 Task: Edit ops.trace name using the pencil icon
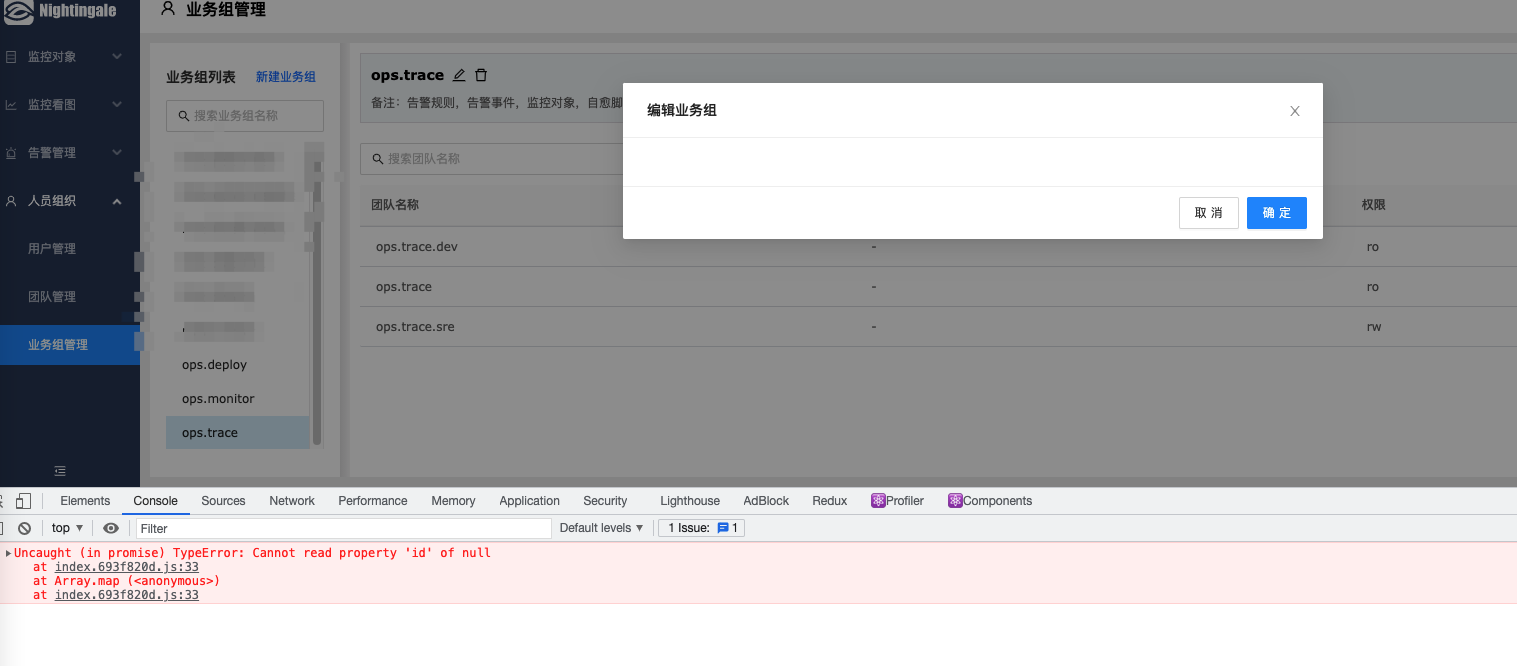(x=459, y=74)
